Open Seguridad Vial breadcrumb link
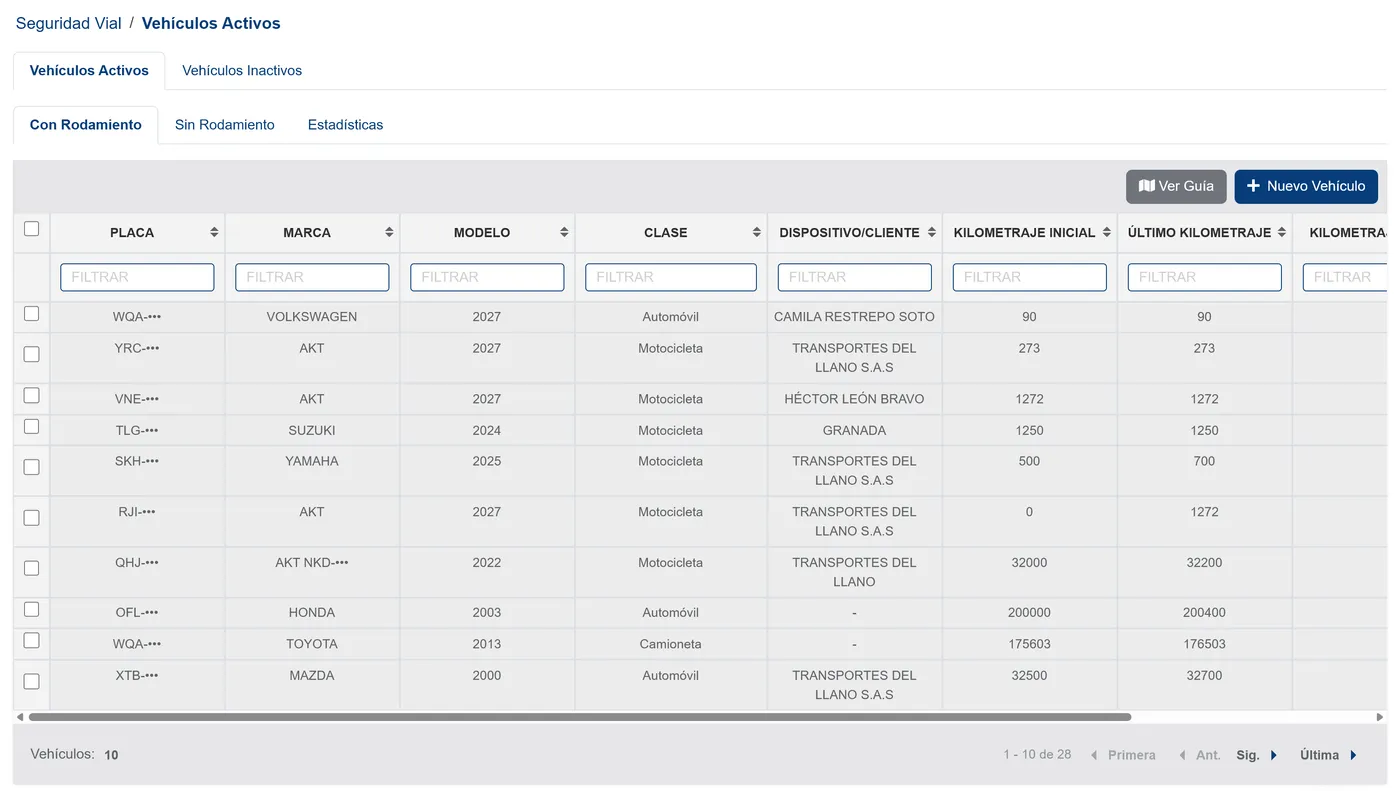 (x=69, y=23)
